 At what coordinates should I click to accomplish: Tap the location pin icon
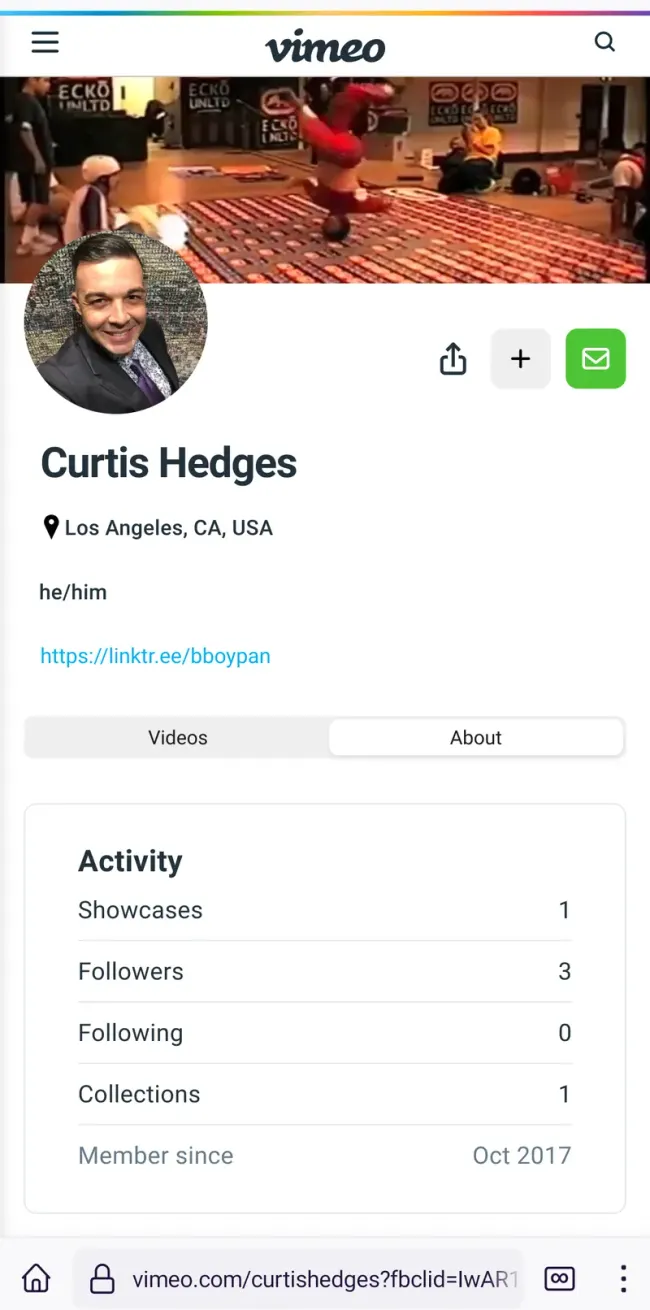(51, 527)
